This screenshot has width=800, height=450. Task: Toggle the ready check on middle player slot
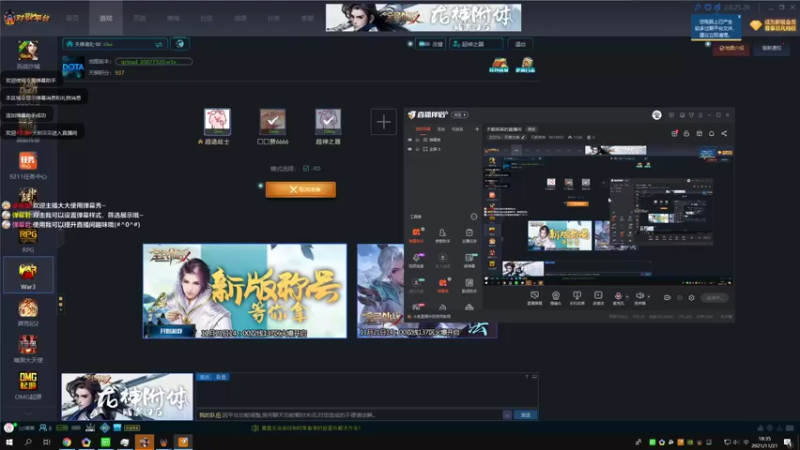pyautogui.click(x=272, y=121)
